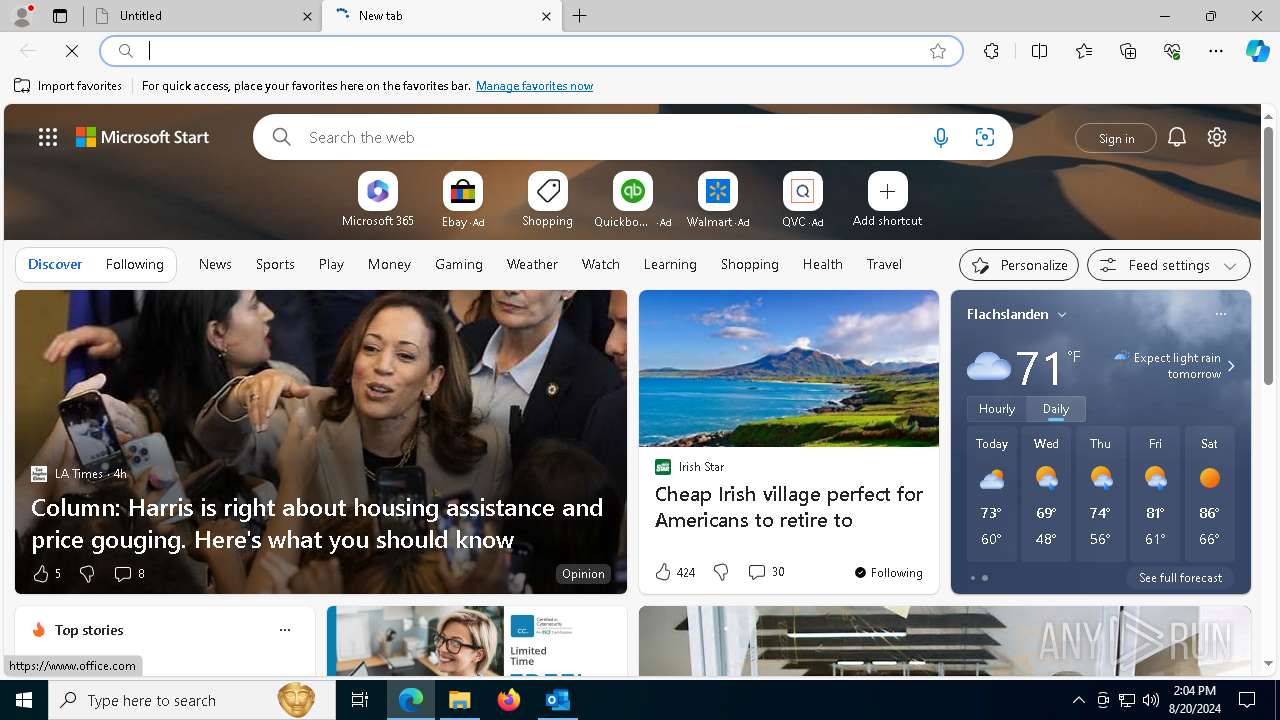The image size is (1280, 720).
Task: Switch to the Untitled tab
Action: point(204,16)
